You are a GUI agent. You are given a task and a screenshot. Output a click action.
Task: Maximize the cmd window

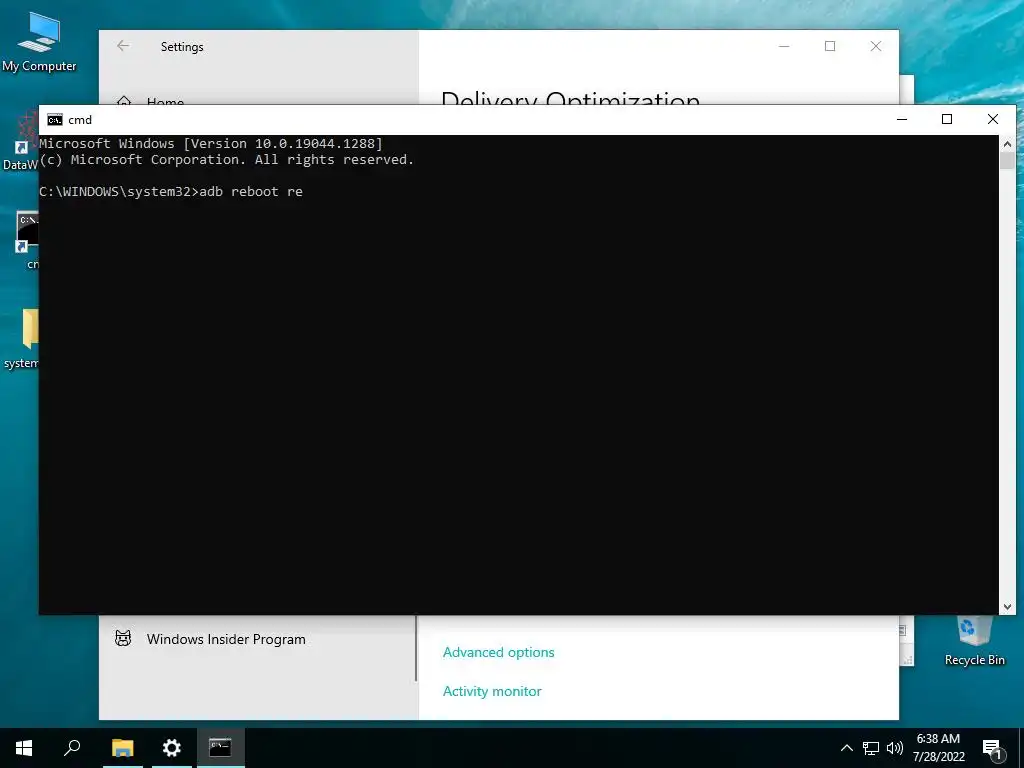(947, 119)
